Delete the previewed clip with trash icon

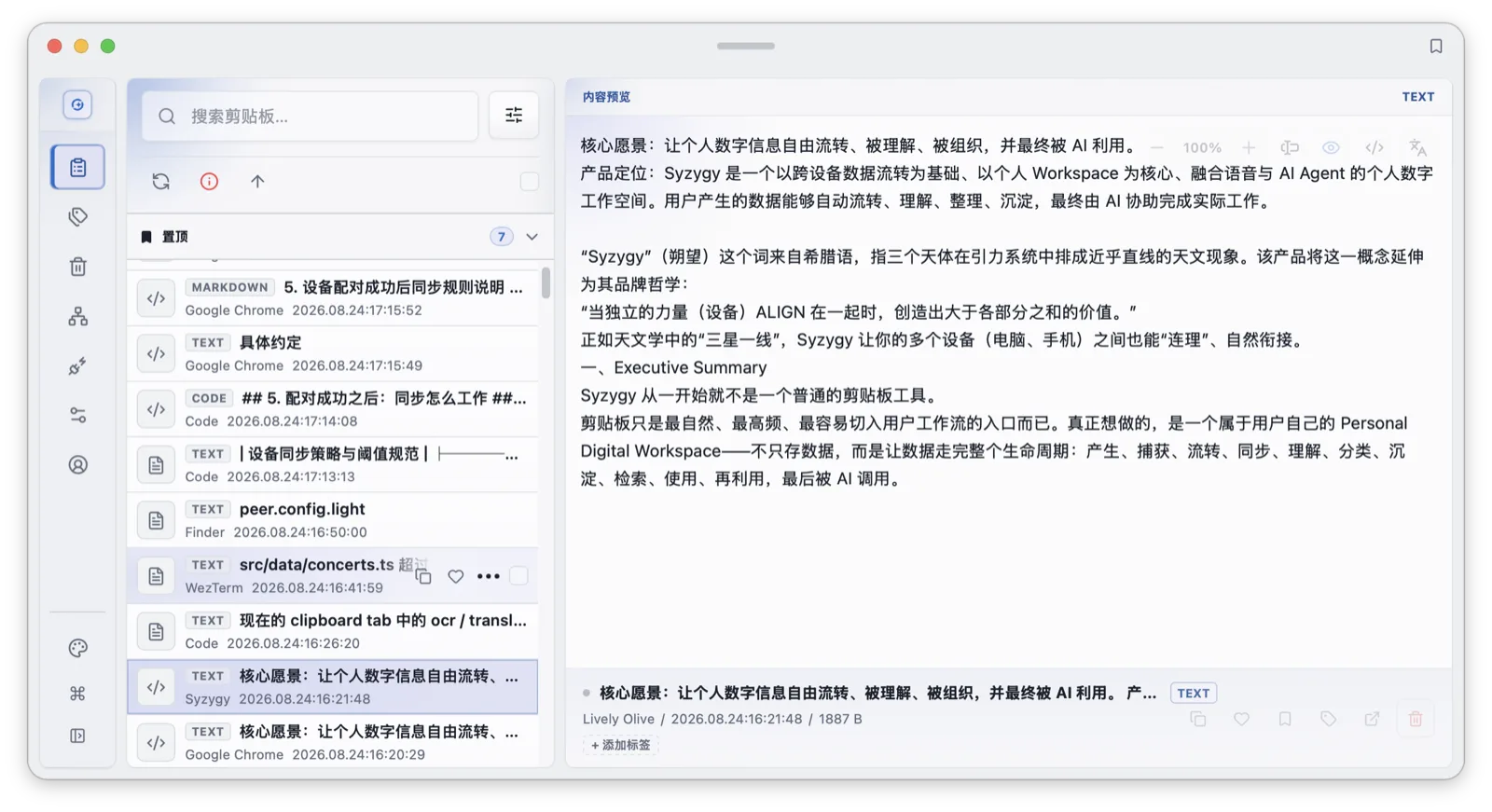1416,719
